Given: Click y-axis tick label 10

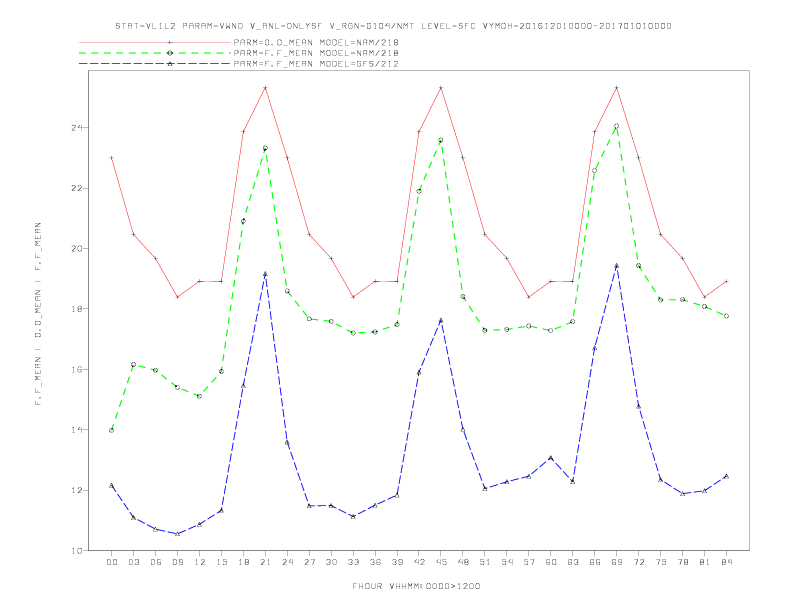Looking at the screenshot, I should click(77, 550).
